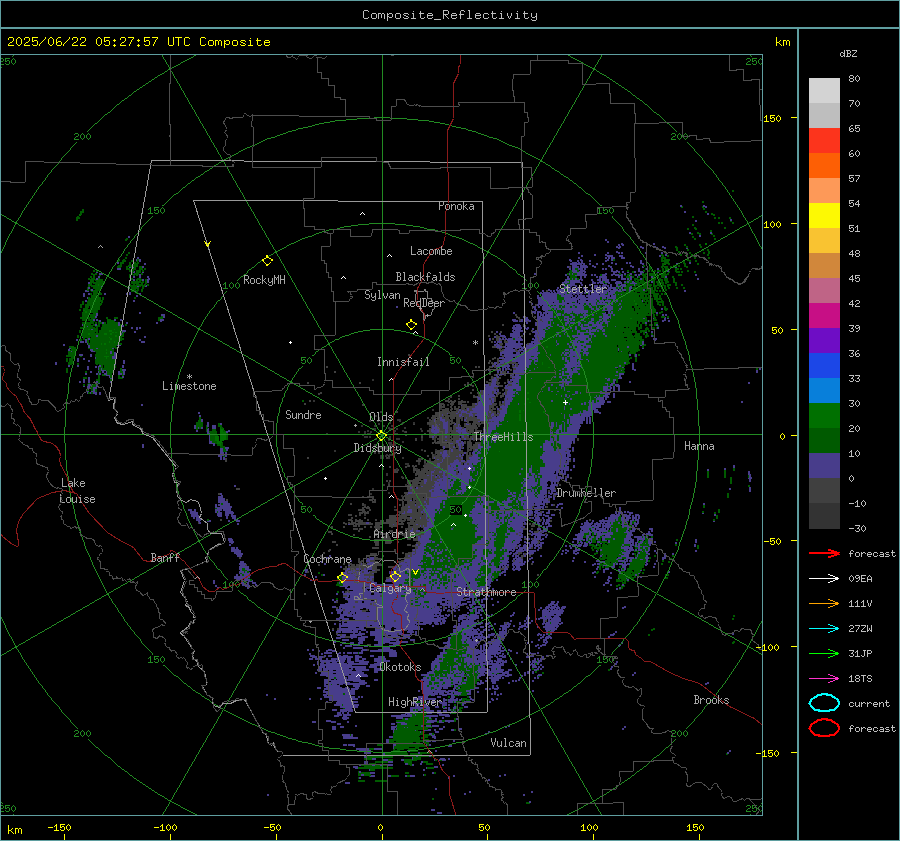Click the RedDeer map label
This screenshot has width=900, height=841.
[x=424, y=303]
